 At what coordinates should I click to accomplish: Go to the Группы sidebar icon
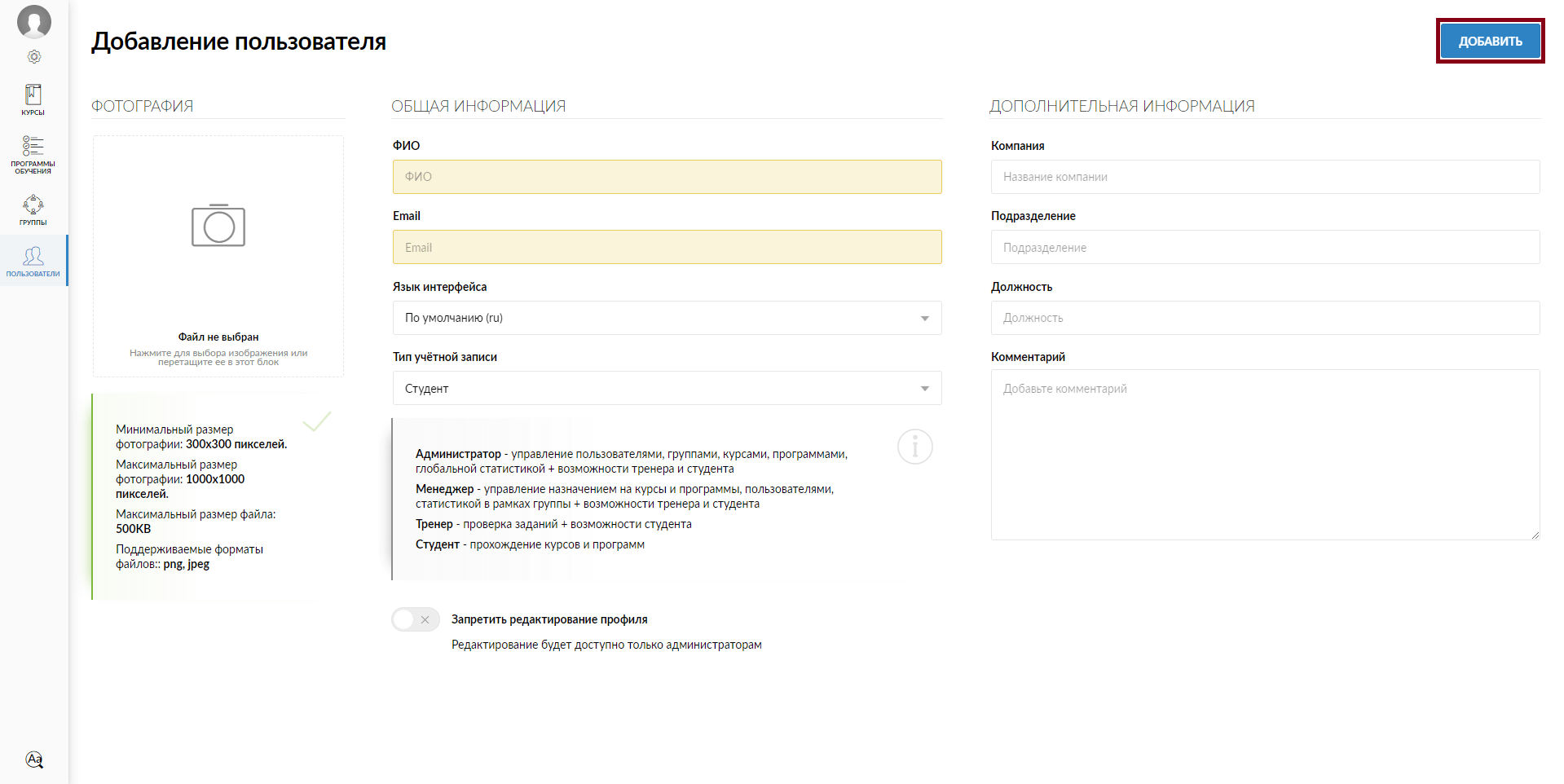[33, 209]
